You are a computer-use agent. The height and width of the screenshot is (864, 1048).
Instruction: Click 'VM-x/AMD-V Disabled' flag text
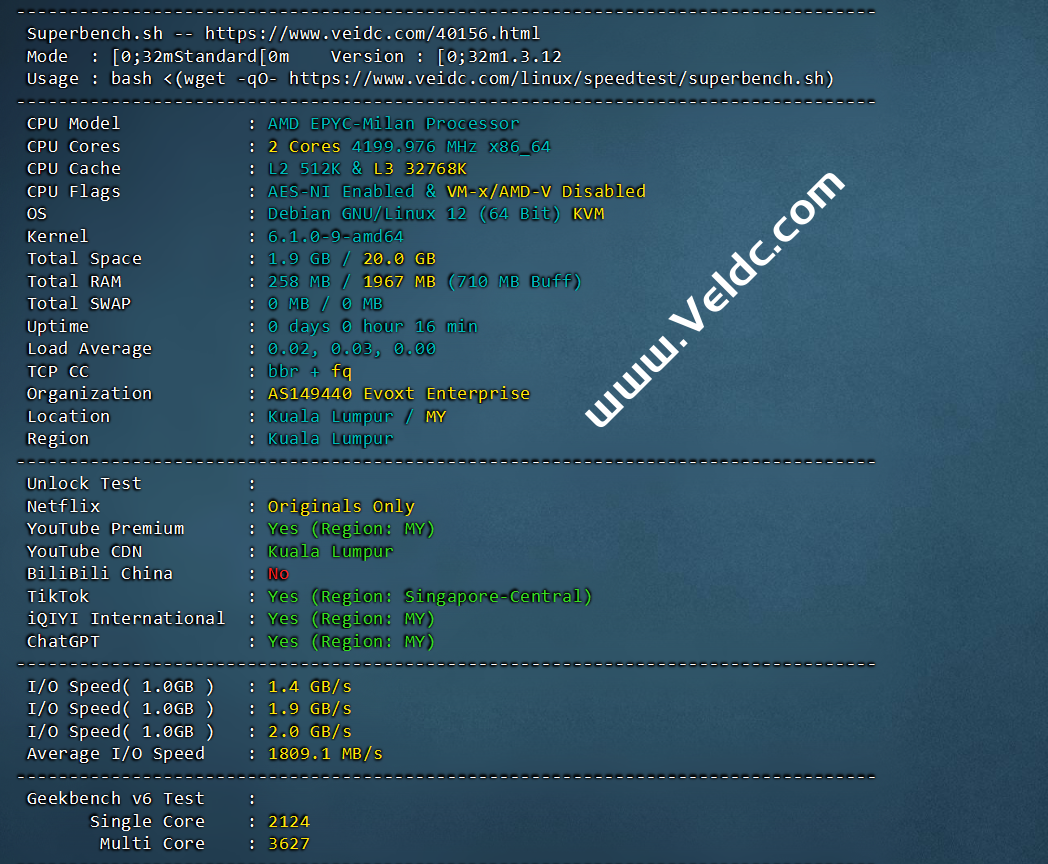545,192
